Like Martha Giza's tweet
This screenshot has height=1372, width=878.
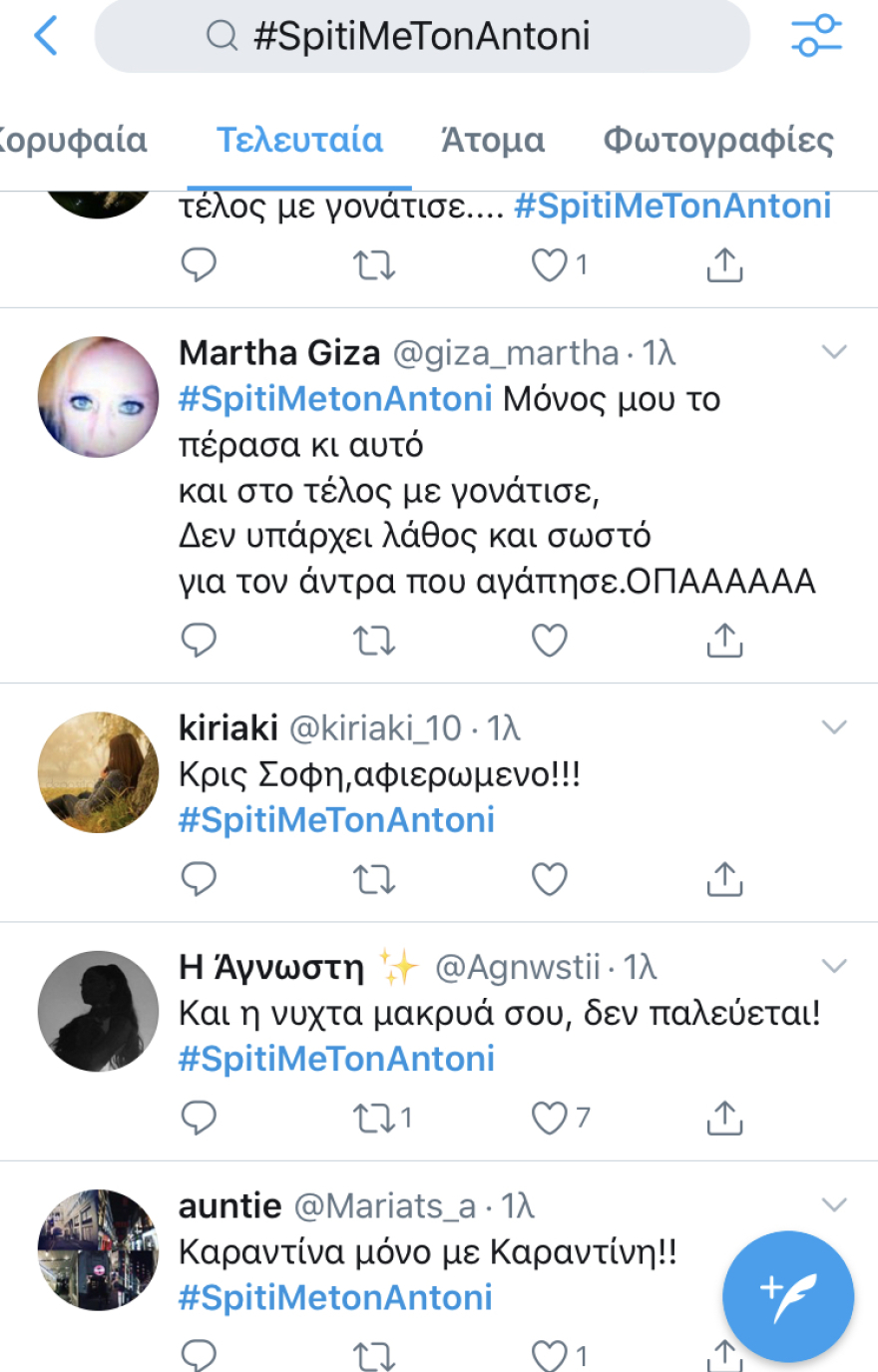[548, 641]
